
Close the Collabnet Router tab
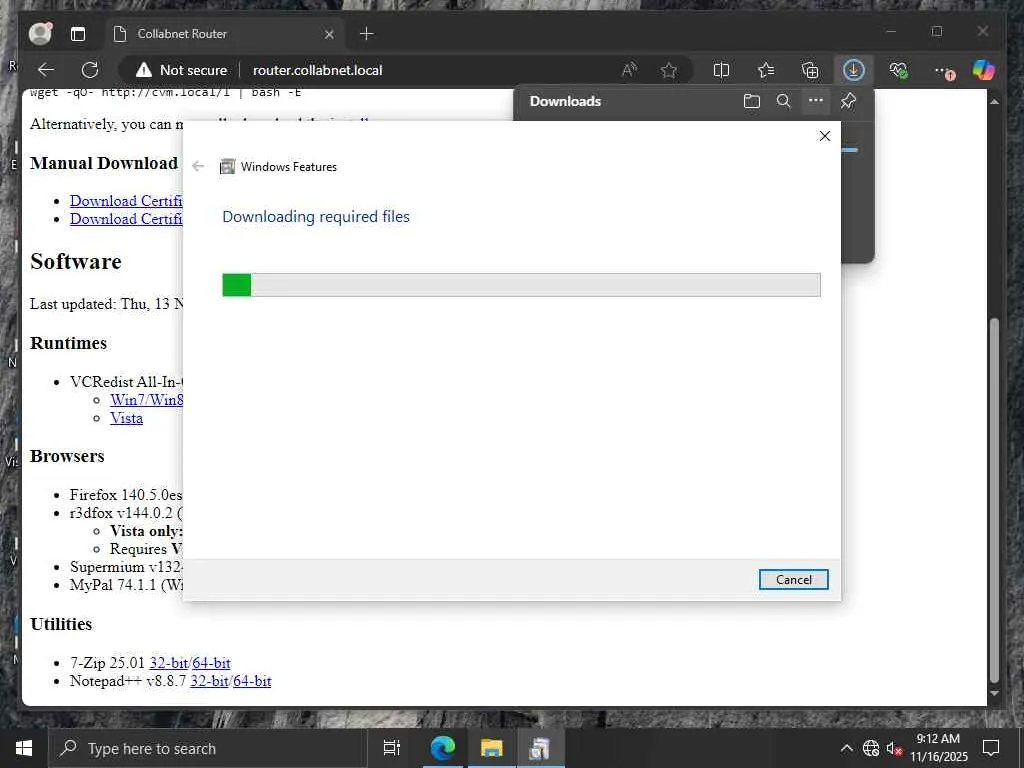click(x=329, y=34)
